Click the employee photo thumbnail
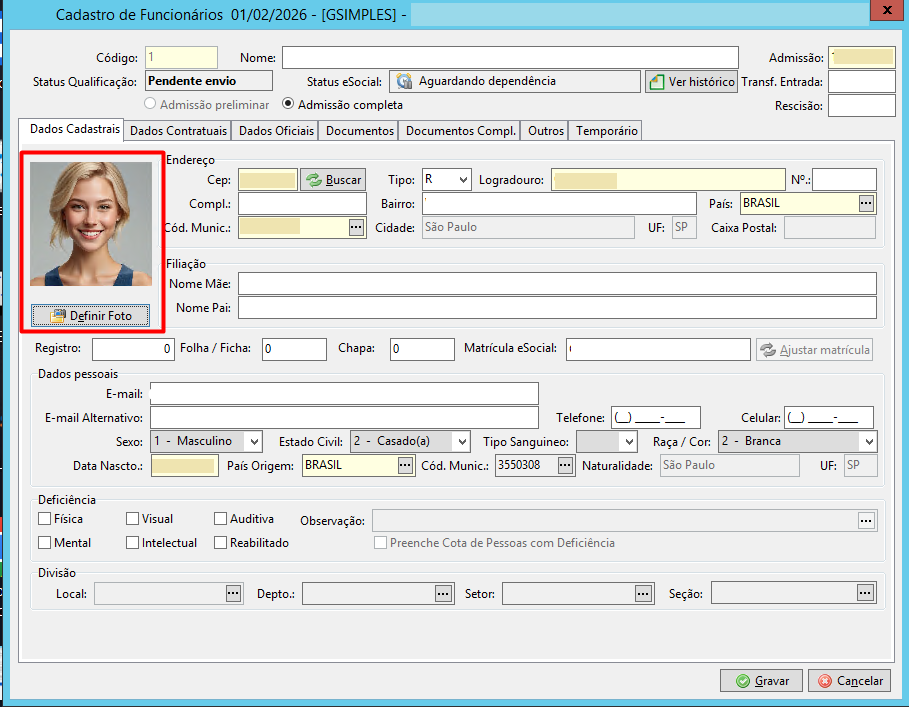The height and width of the screenshot is (707, 909). pyautogui.click(x=91, y=224)
